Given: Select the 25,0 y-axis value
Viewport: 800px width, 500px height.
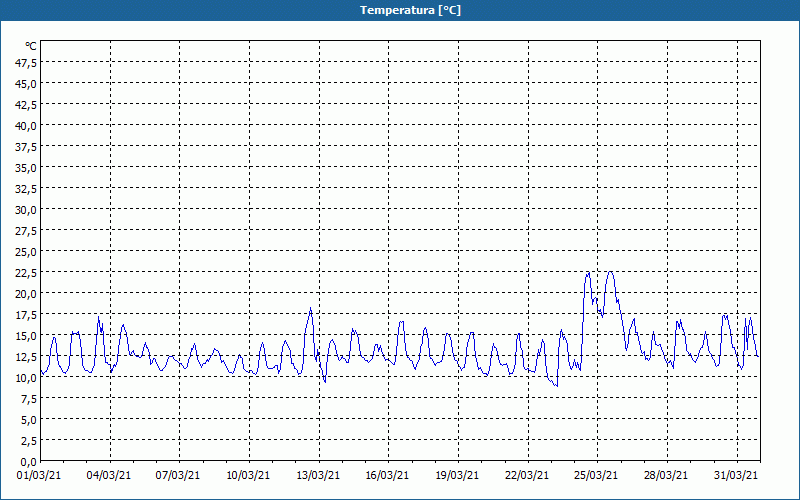Looking at the screenshot, I should pyautogui.click(x=27, y=252).
